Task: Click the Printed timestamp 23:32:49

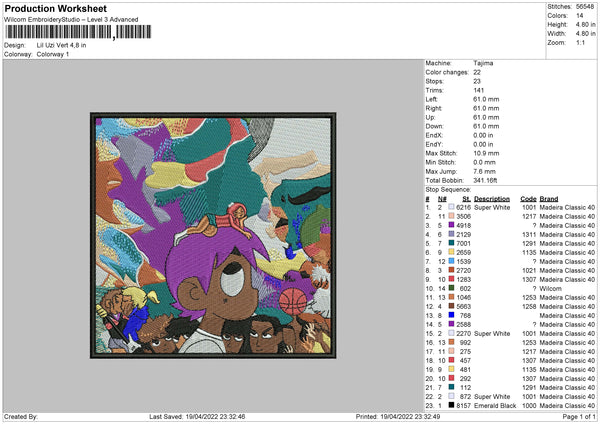Action: pyautogui.click(x=426, y=416)
